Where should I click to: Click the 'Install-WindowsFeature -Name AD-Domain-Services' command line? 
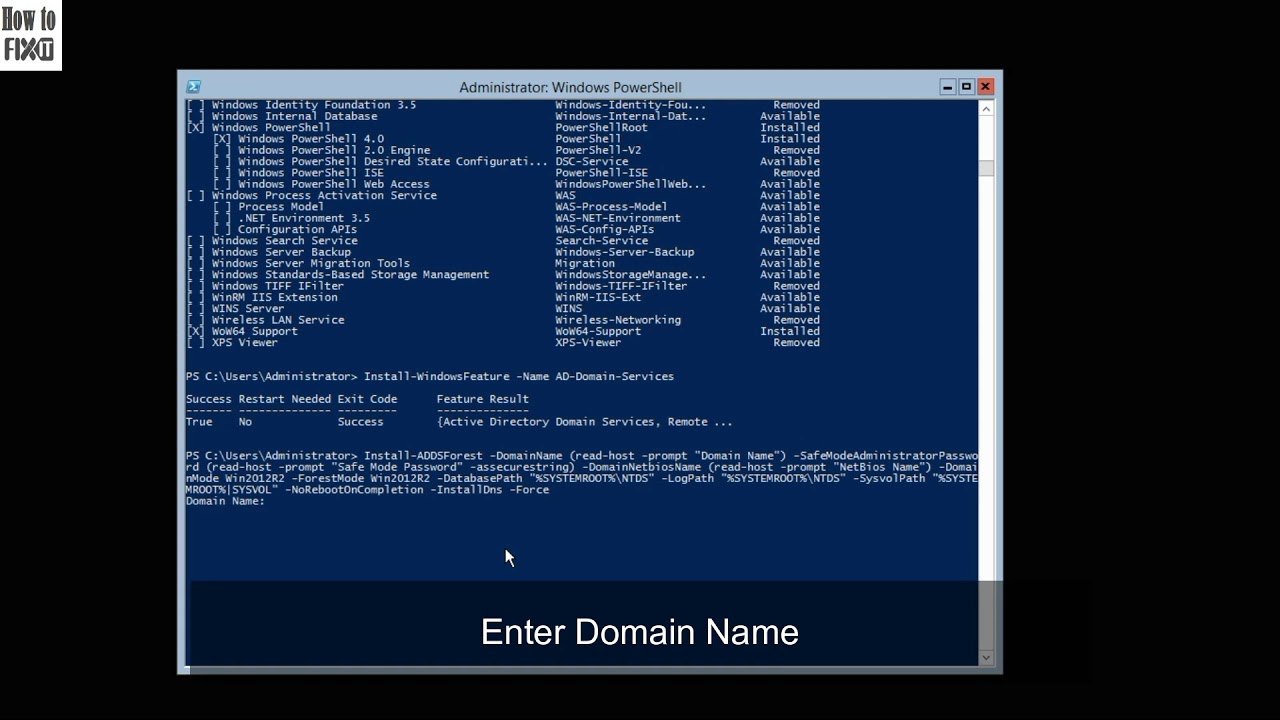pos(430,377)
